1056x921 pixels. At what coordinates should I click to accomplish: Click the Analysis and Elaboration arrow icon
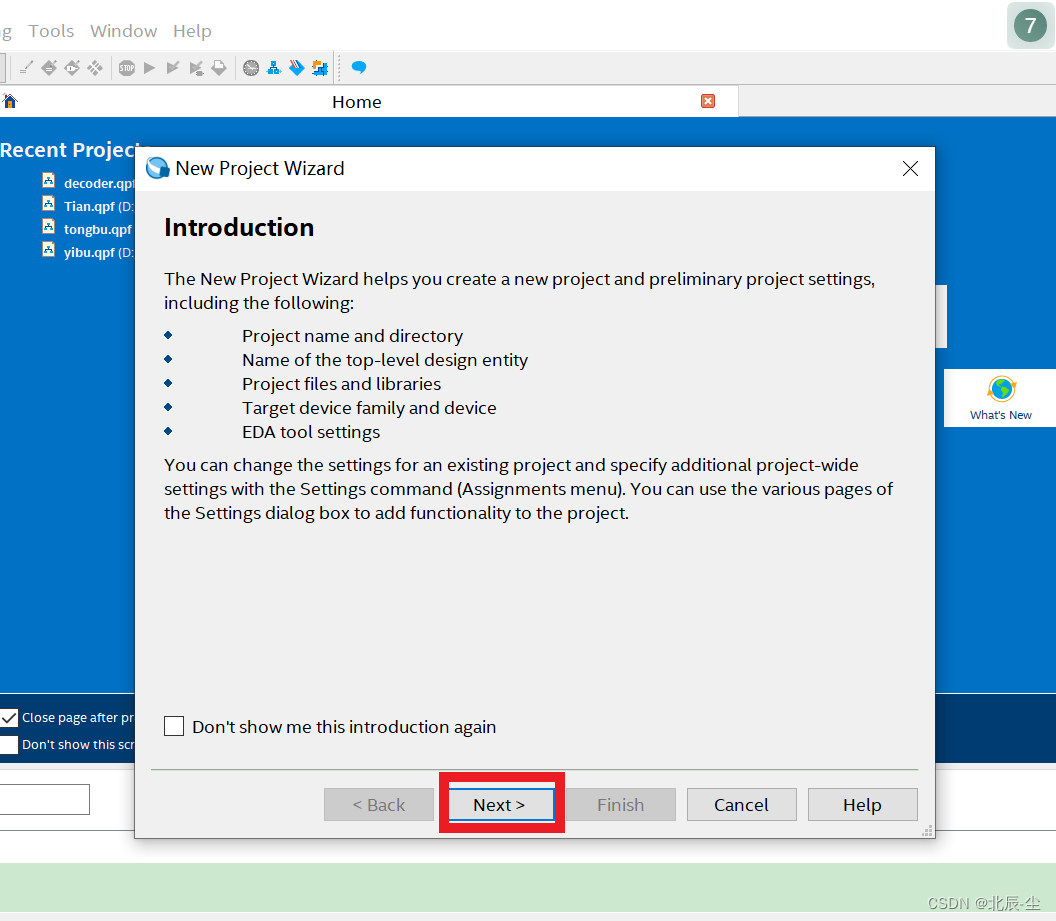click(x=172, y=68)
